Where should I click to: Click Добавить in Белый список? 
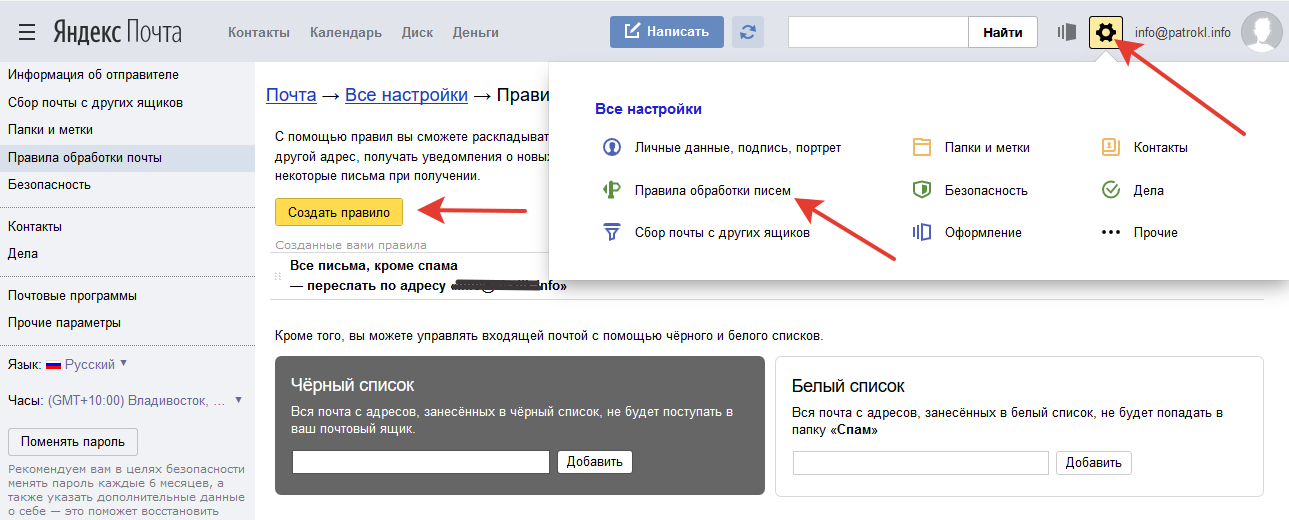1094,463
